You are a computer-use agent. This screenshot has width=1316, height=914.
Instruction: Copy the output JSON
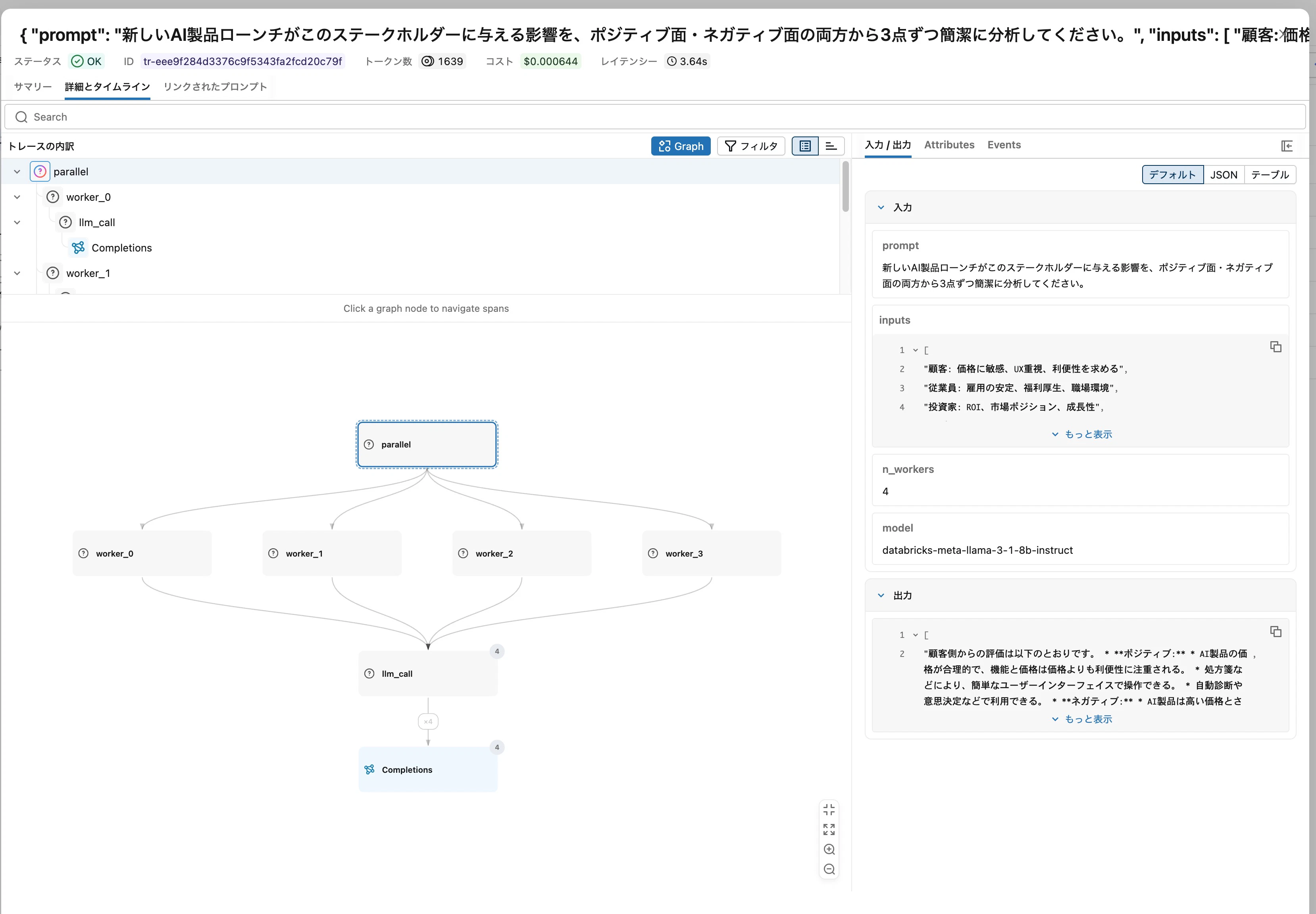(1276, 632)
